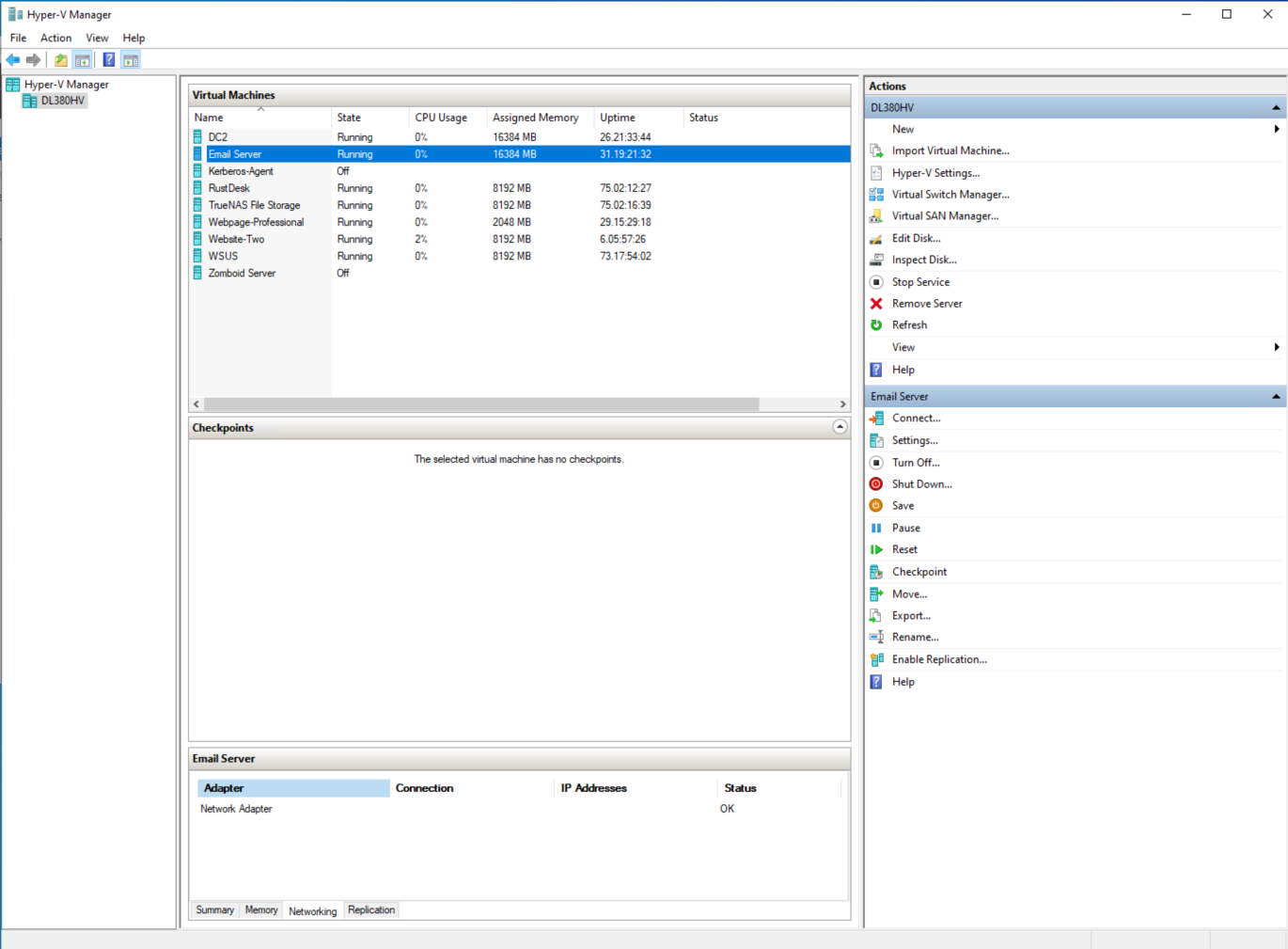This screenshot has height=949, width=1288.
Task: Open Virtual Switch Manager
Action: 950,194
